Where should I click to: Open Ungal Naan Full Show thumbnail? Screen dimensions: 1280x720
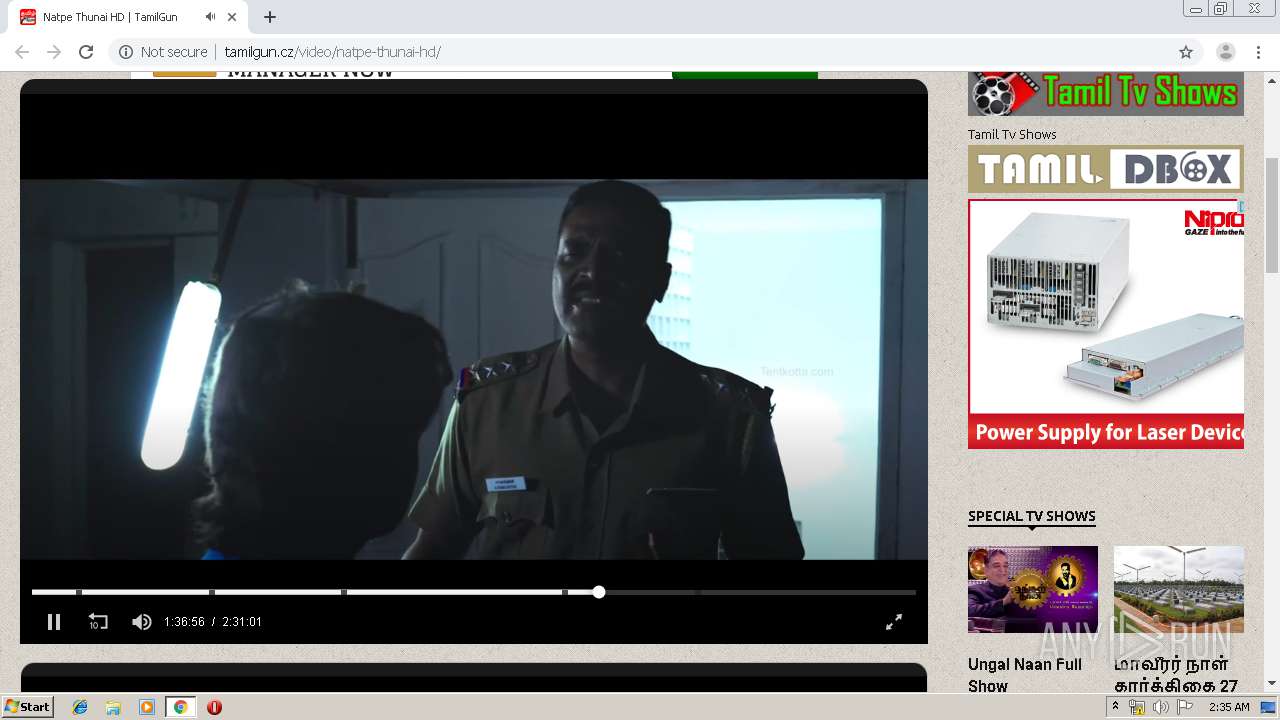click(x=1033, y=589)
